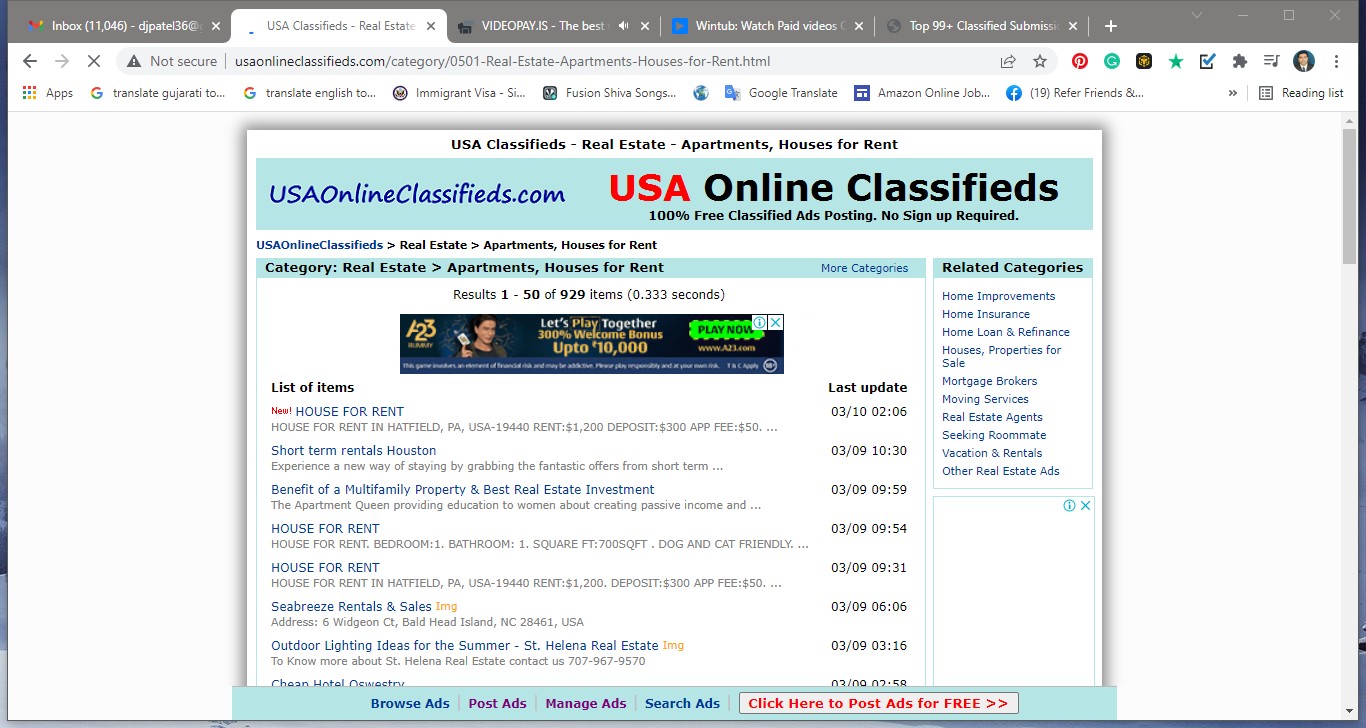
Task: Close the sidebar ad with X
Action: click(x=1086, y=505)
